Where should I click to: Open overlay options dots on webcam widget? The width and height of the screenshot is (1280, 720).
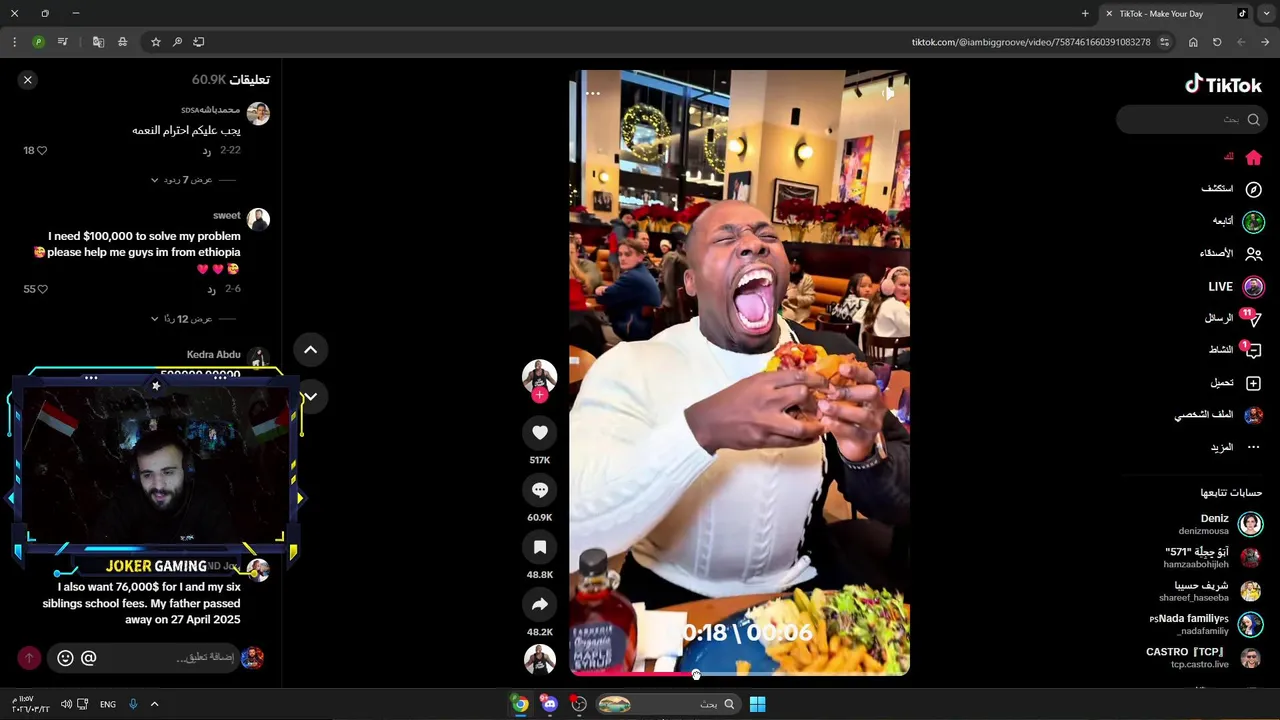pos(91,378)
